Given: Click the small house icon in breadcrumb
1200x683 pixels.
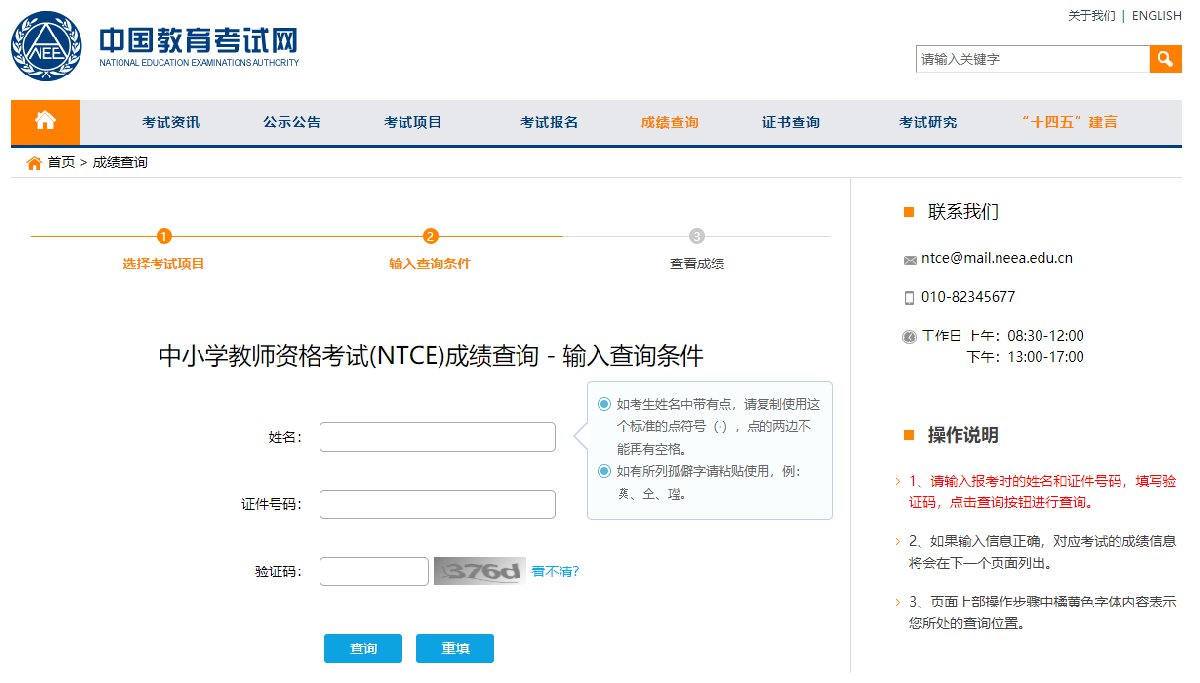Looking at the screenshot, I should (35, 163).
